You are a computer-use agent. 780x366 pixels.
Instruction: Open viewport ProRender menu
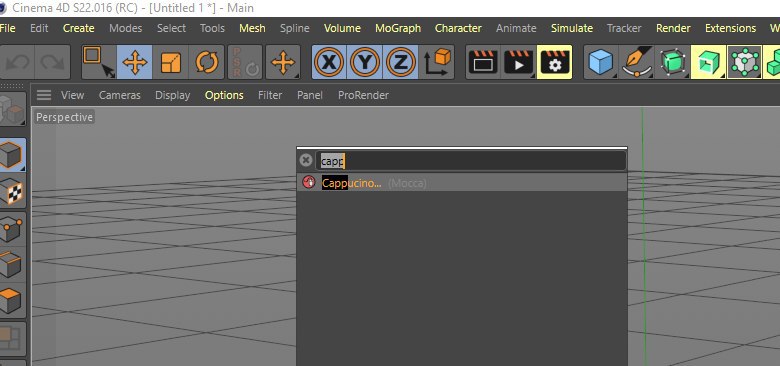click(363, 95)
